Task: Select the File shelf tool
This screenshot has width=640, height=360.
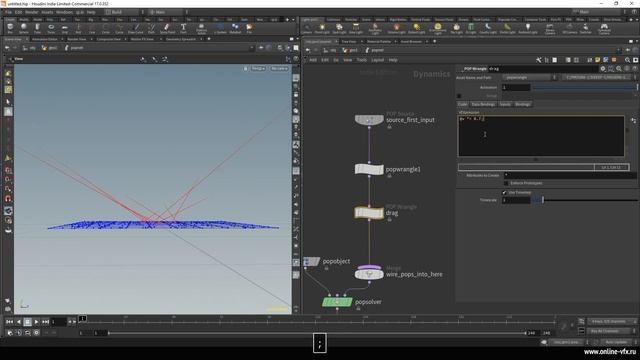Action: click(249, 28)
